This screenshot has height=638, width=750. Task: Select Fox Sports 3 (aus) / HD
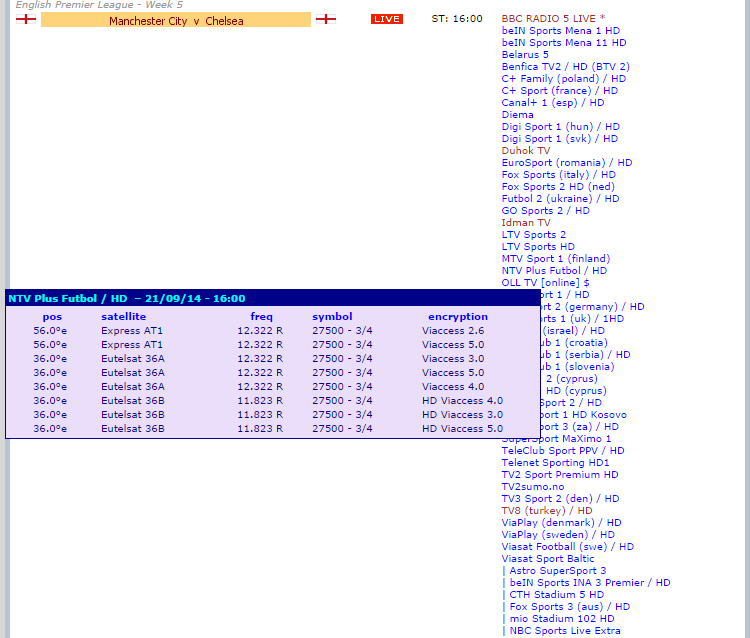coord(570,606)
